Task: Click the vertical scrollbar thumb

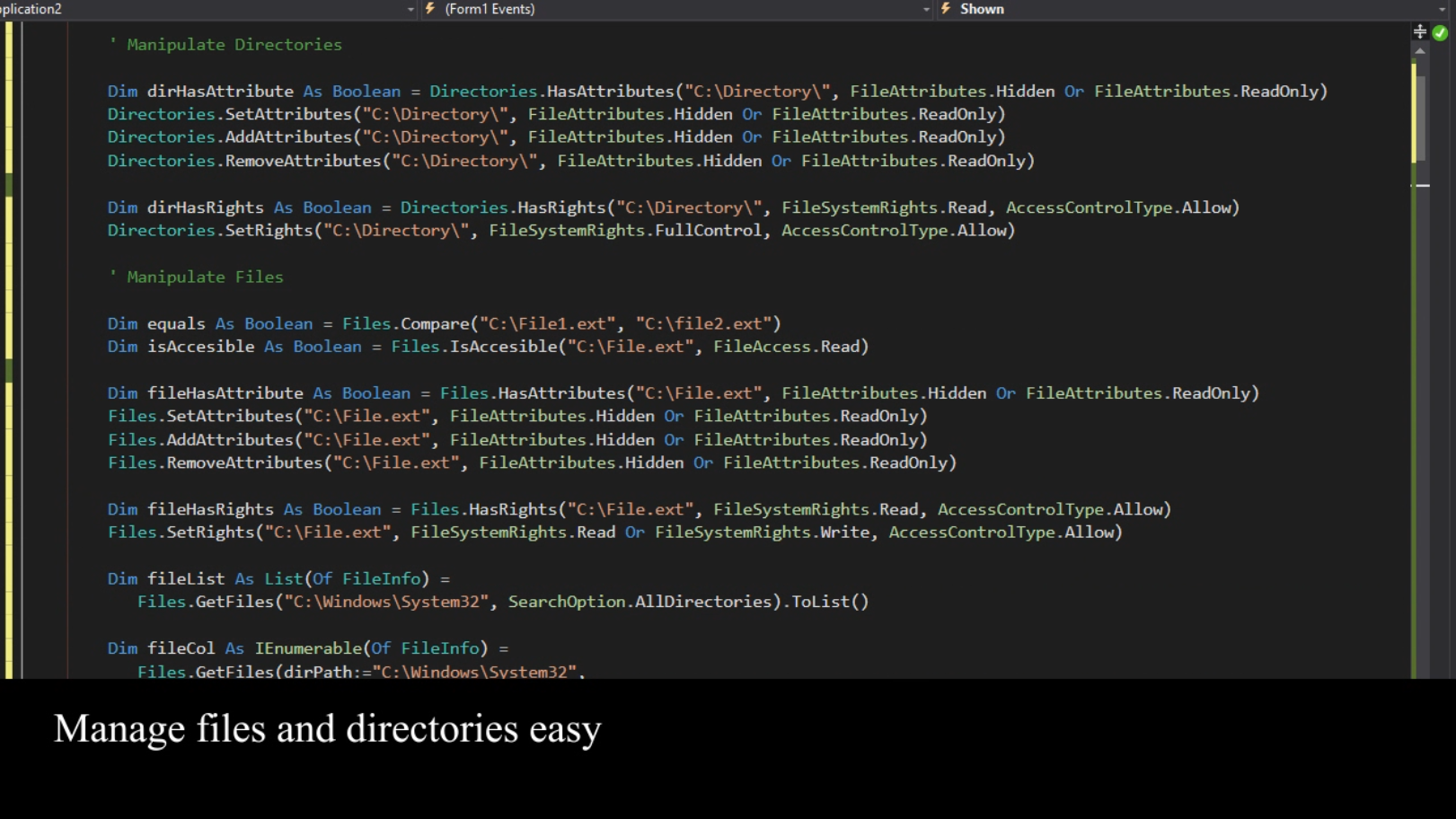Action: (x=1422, y=117)
